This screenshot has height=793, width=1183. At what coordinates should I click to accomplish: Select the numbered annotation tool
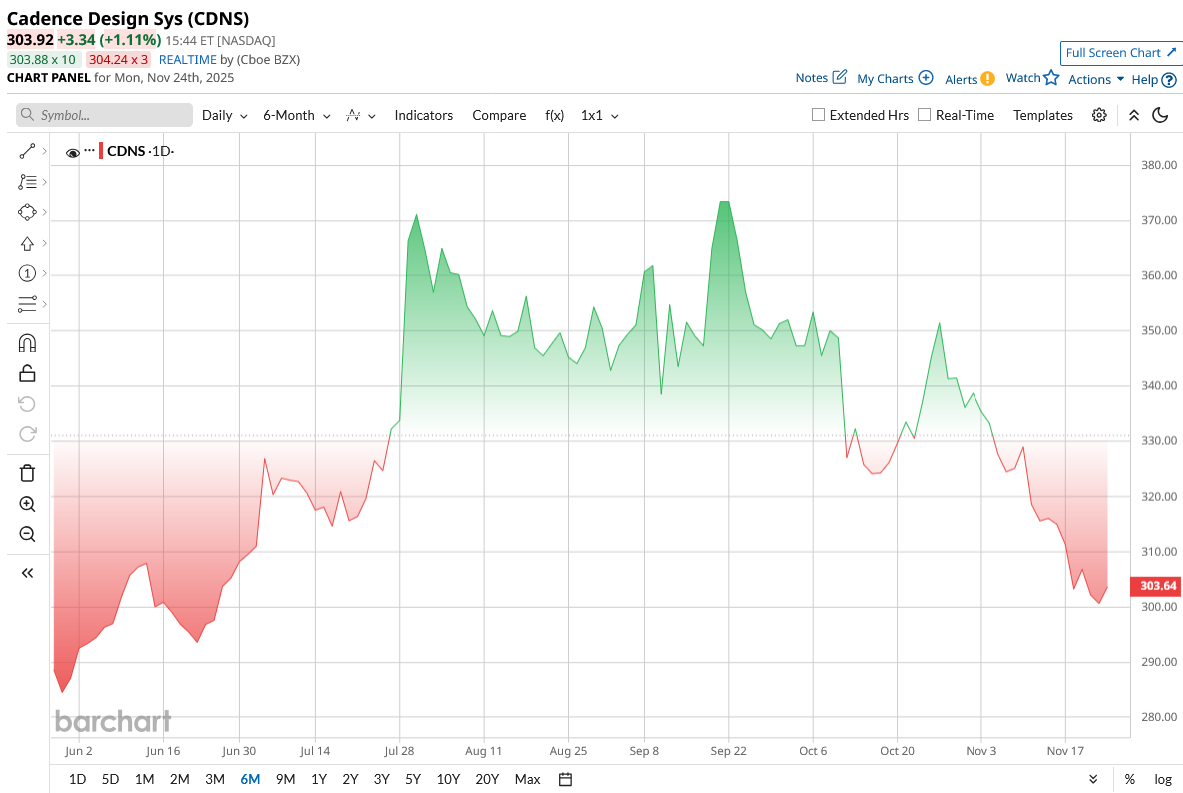pyautogui.click(x=27, y=273)
